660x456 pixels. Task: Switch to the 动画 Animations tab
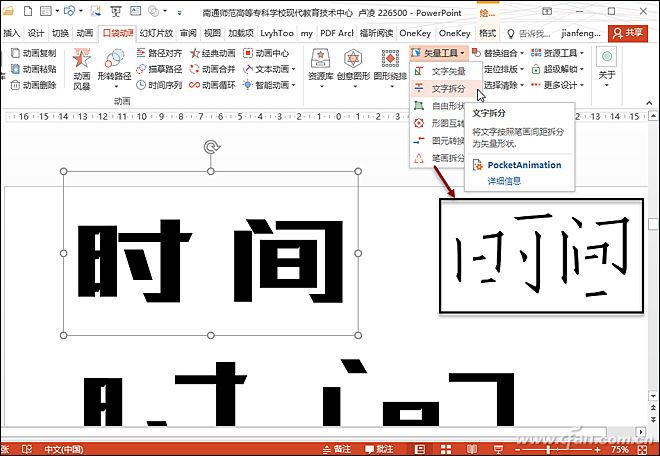coord(85,33)
